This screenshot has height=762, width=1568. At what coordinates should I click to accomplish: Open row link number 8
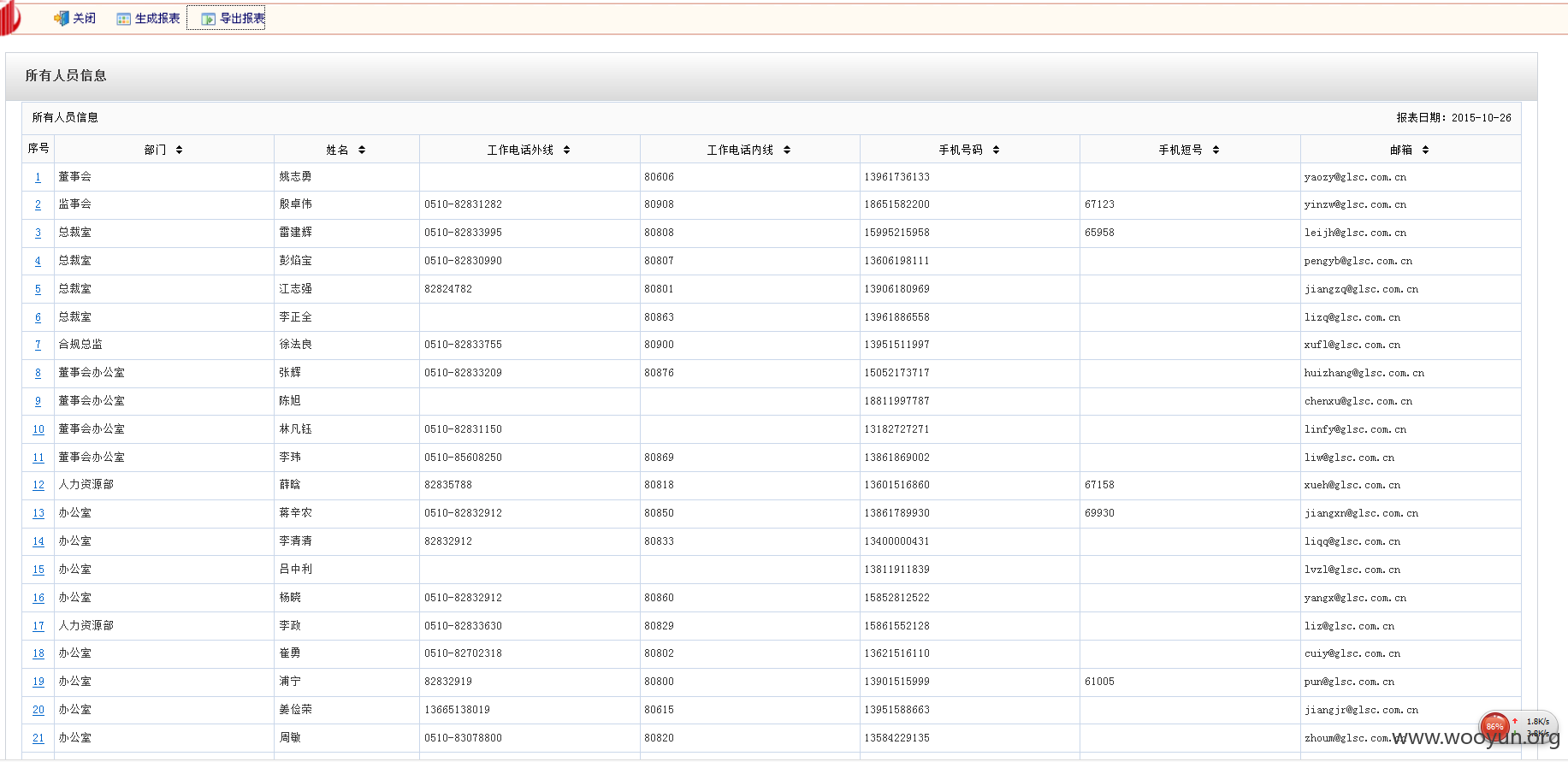pyautogui.click(x=38, y=373)
